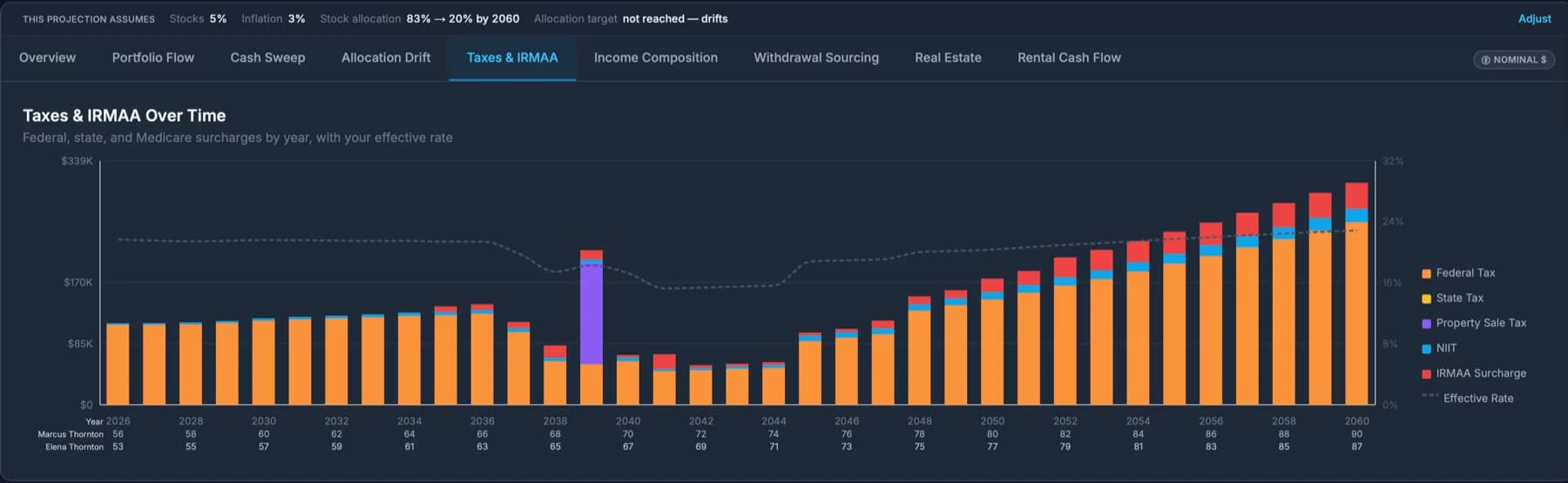This screenshot has width=1568, height=483.
Task: Toggle Property Sale Tax legend label
Action: tap(1481, 323)
